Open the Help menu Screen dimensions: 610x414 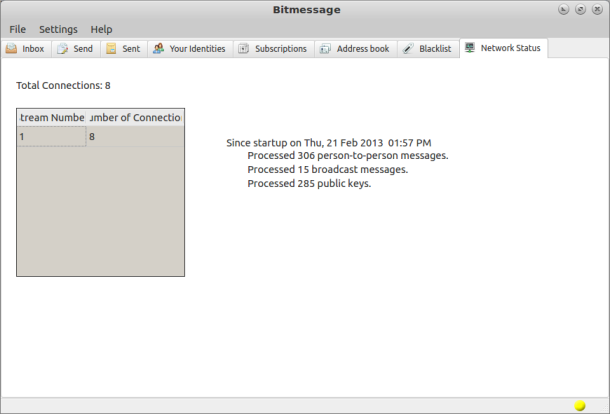click(101, 30)
